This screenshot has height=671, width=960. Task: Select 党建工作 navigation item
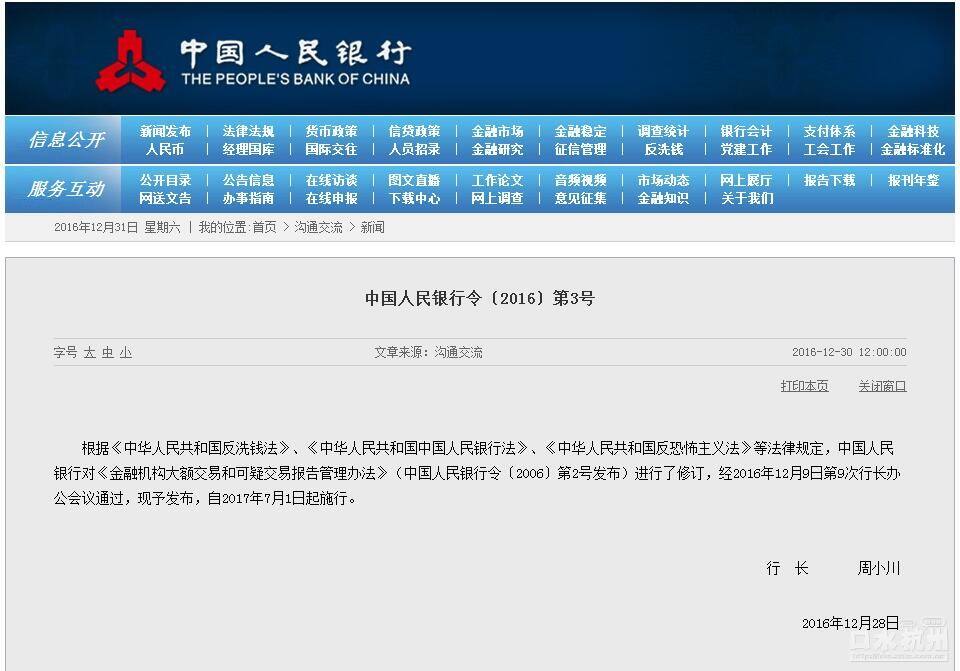pos(746,149)
